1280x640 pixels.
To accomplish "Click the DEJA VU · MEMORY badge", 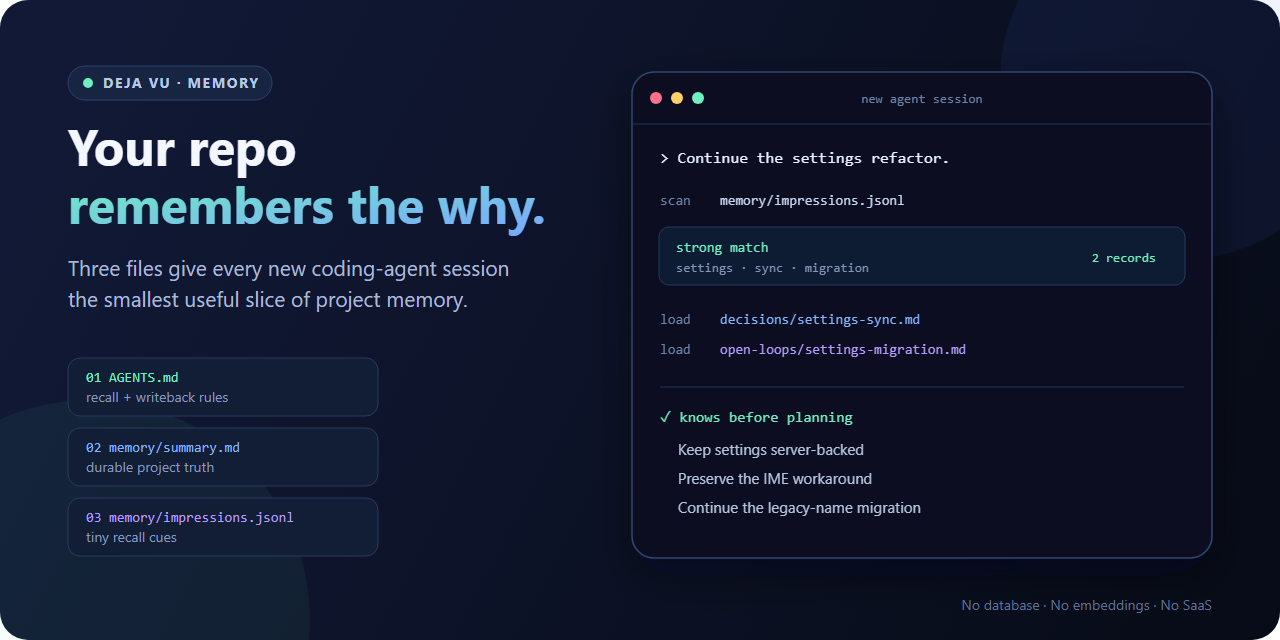I will pos(170,83).
